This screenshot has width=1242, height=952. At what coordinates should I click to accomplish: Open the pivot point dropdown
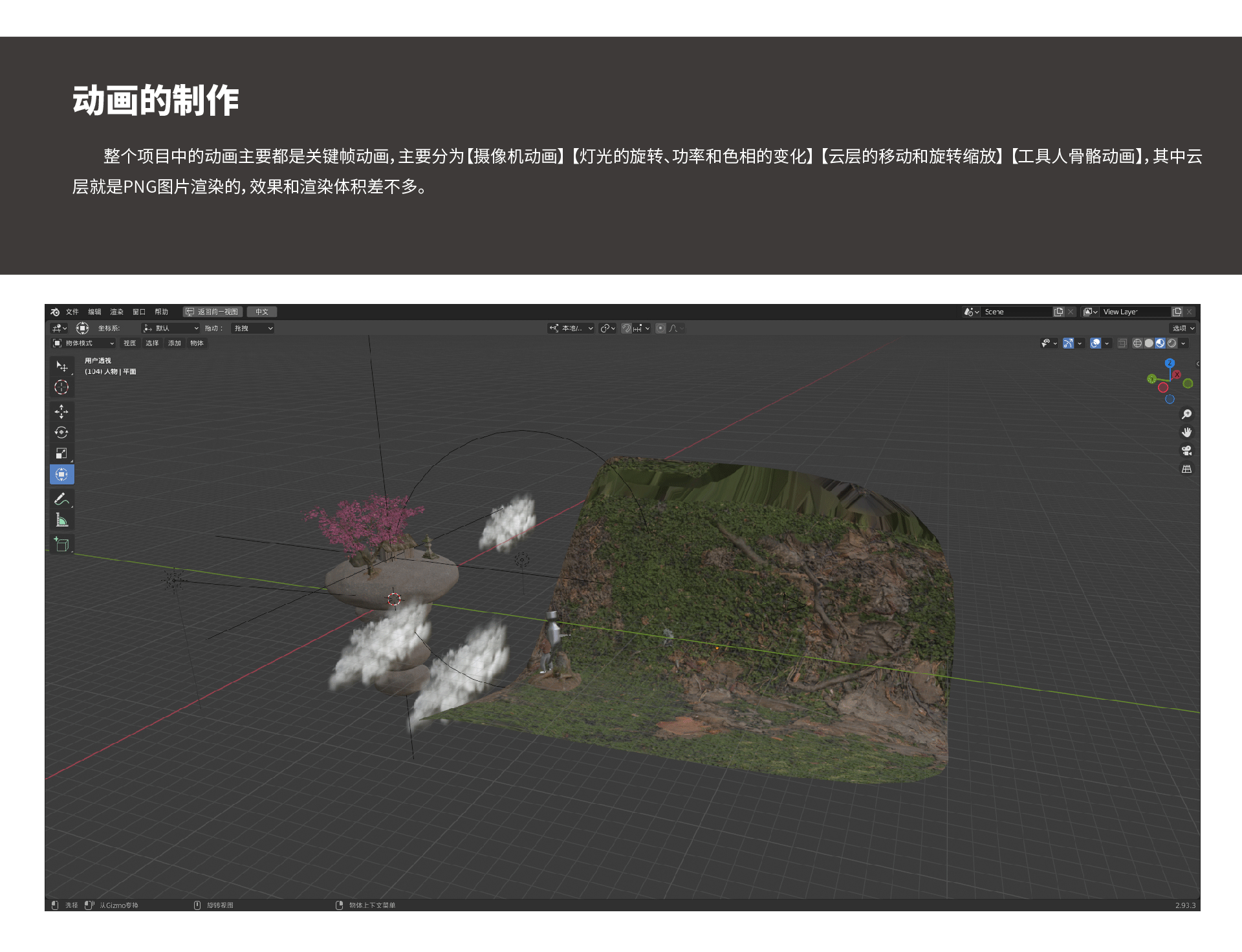click(x=607, y=329)
